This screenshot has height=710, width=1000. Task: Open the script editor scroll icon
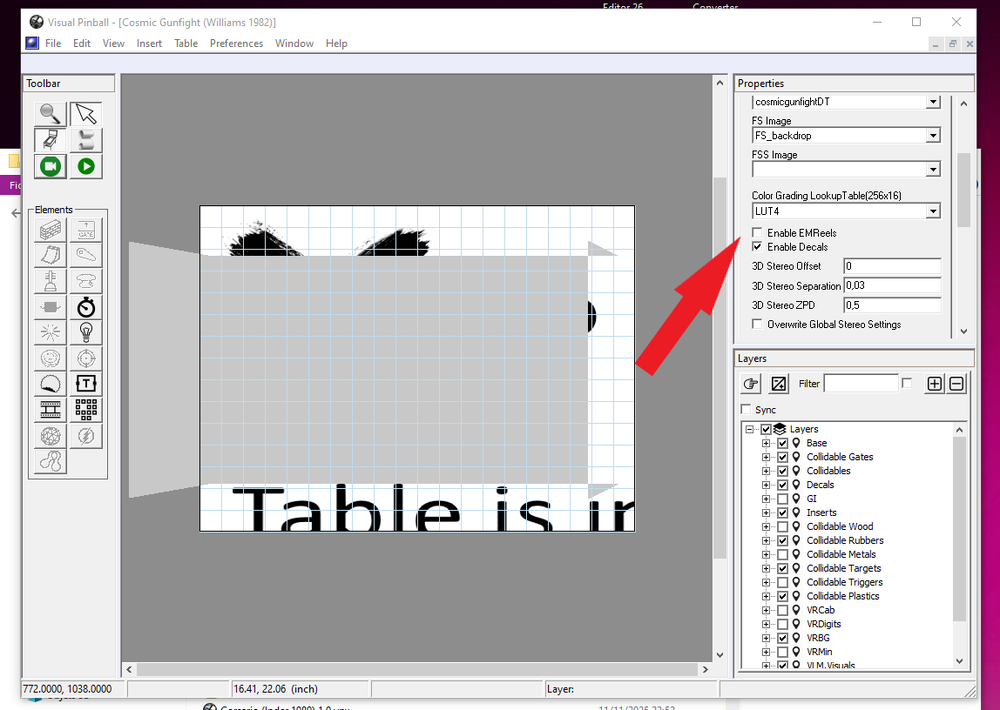tap(86, 140)
